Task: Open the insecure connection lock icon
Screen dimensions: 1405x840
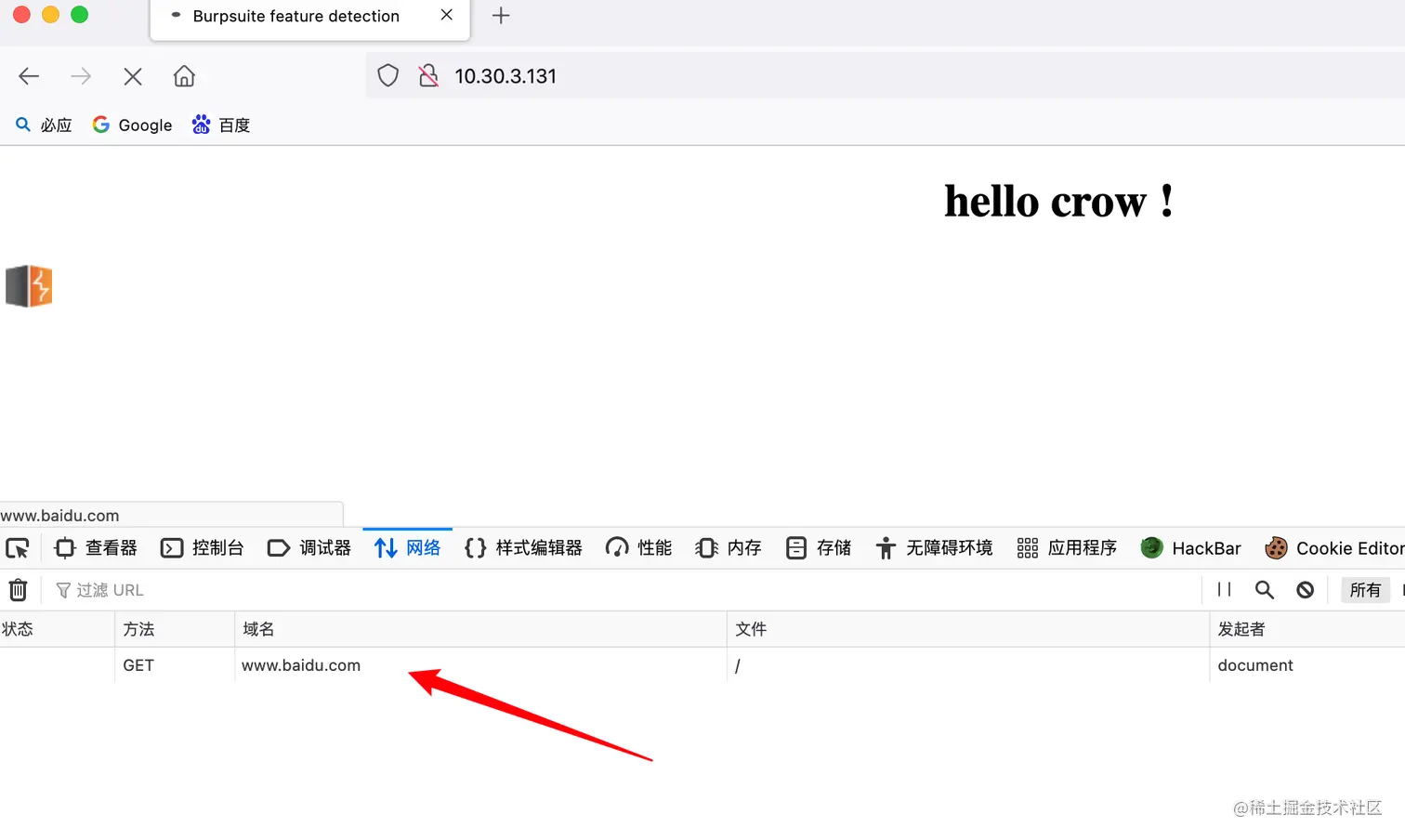Action: (x=428, y=76)
